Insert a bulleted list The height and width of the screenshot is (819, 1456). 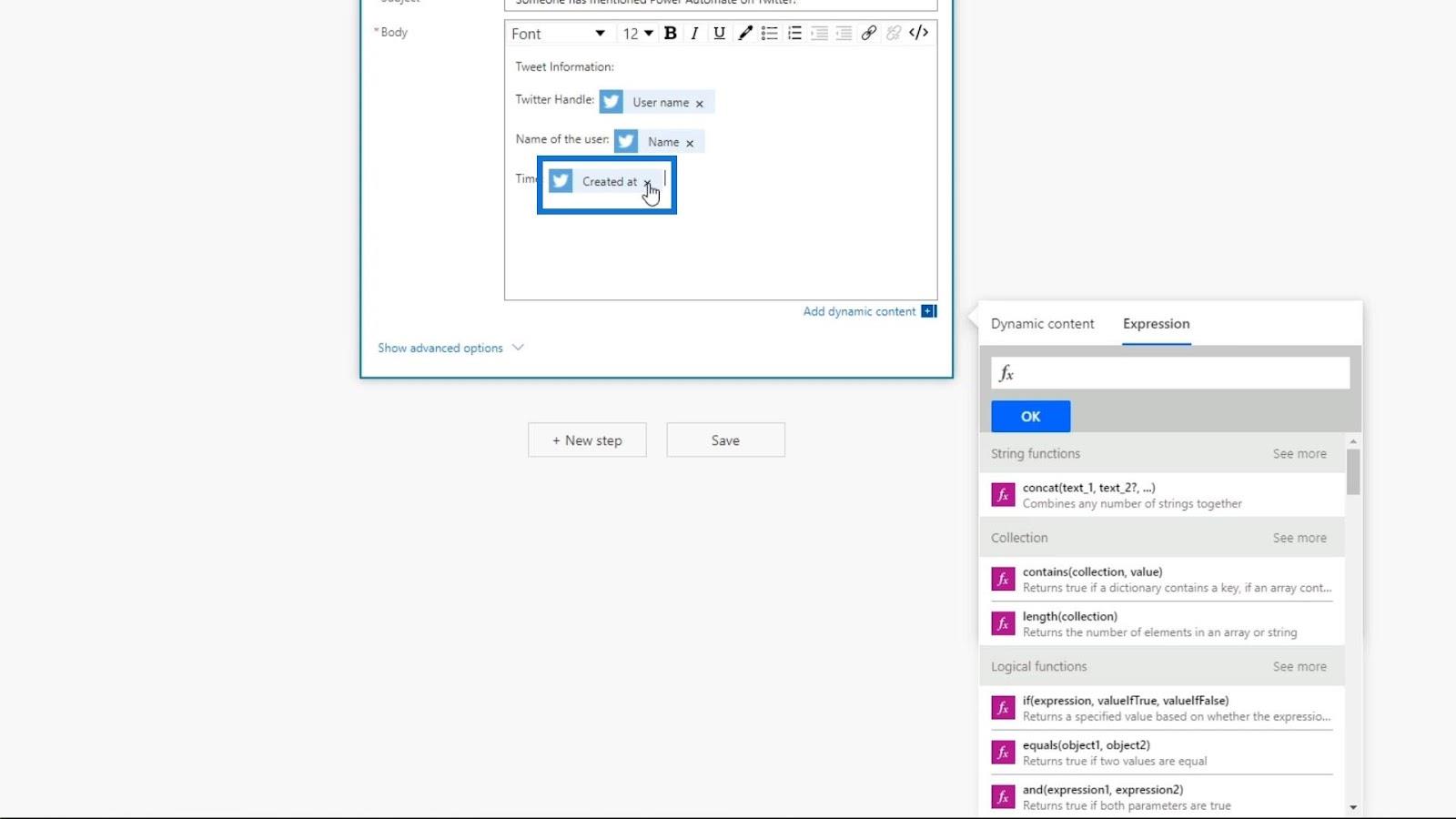tap(770, 33)
